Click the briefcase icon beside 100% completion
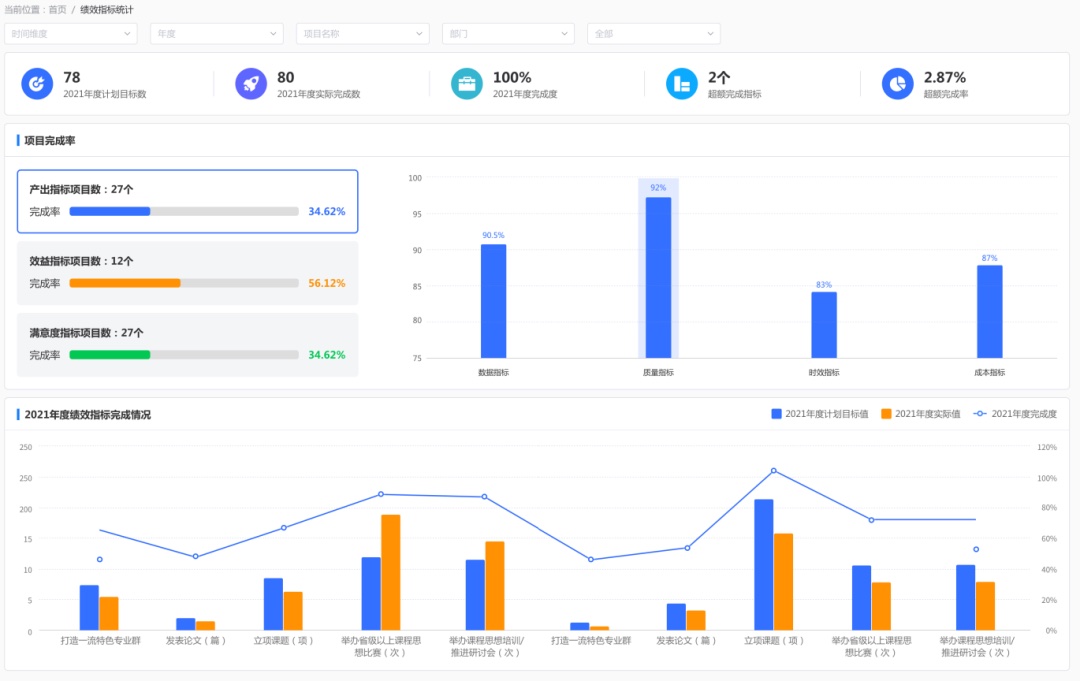The image size is (1080, 681). click(x=466, y=84)
